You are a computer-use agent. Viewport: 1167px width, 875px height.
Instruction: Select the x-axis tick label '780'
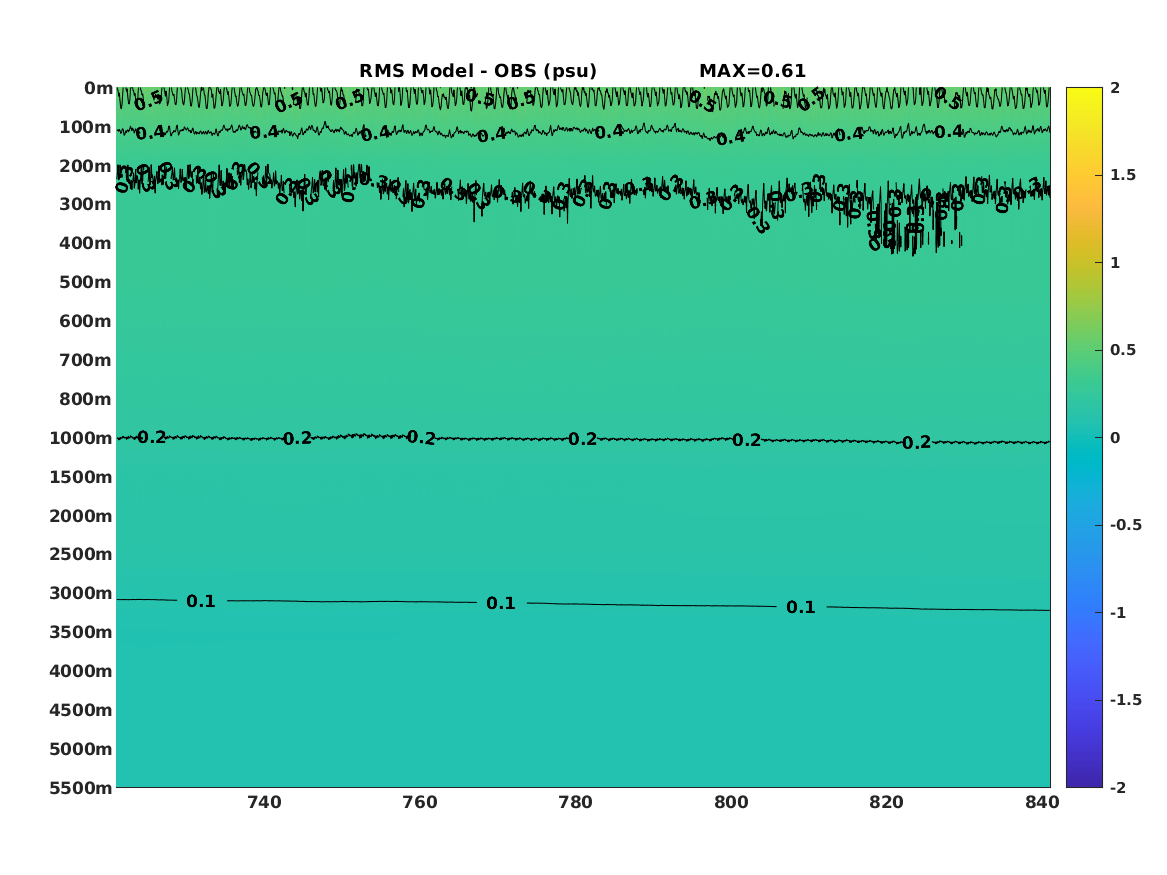575,802
